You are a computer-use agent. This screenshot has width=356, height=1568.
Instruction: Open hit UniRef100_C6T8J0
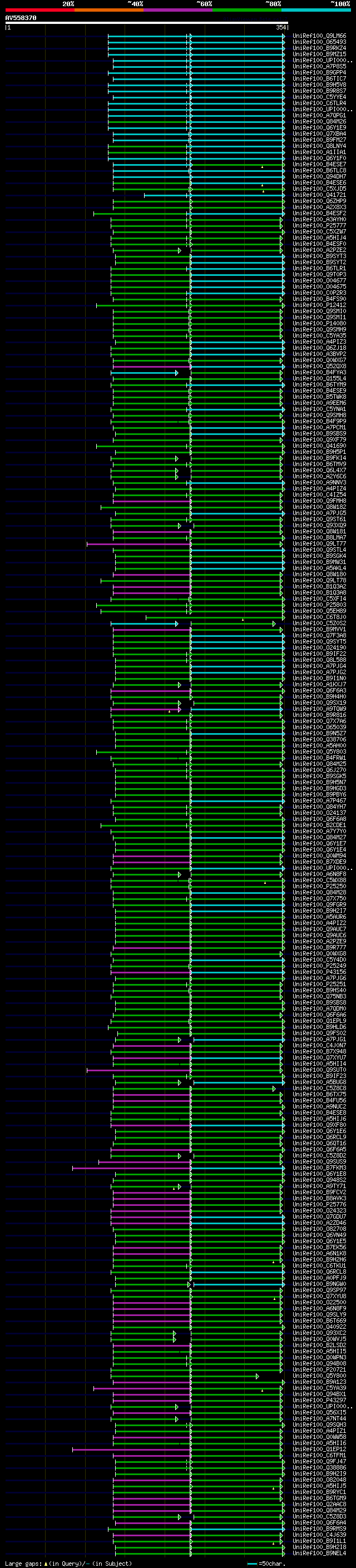pos(319,617)
